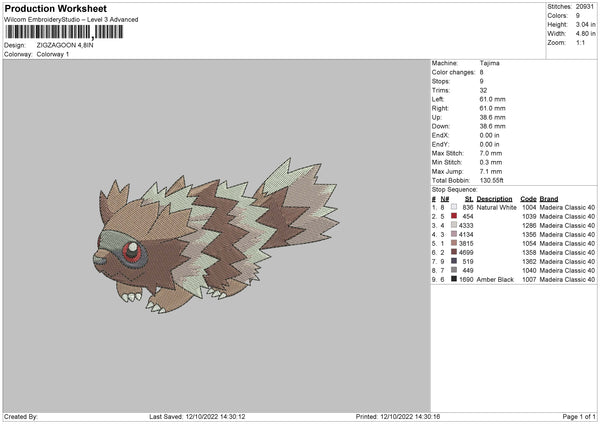600x424 pixels.
Task: Click the Zoom value '1:1'
Action: (580, 42)
